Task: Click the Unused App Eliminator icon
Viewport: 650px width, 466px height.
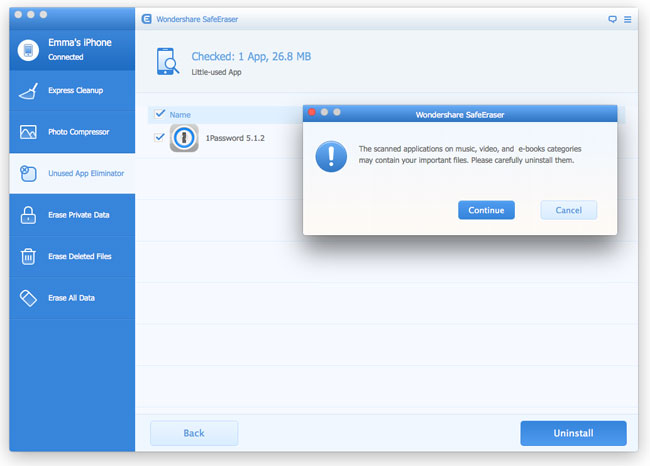Action: pos(28,173)
